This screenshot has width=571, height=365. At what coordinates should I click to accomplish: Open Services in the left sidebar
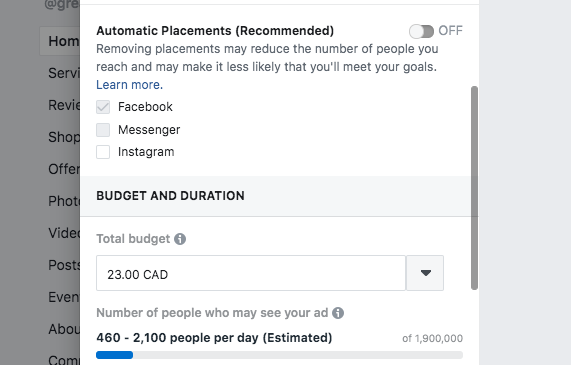(64, 73)
